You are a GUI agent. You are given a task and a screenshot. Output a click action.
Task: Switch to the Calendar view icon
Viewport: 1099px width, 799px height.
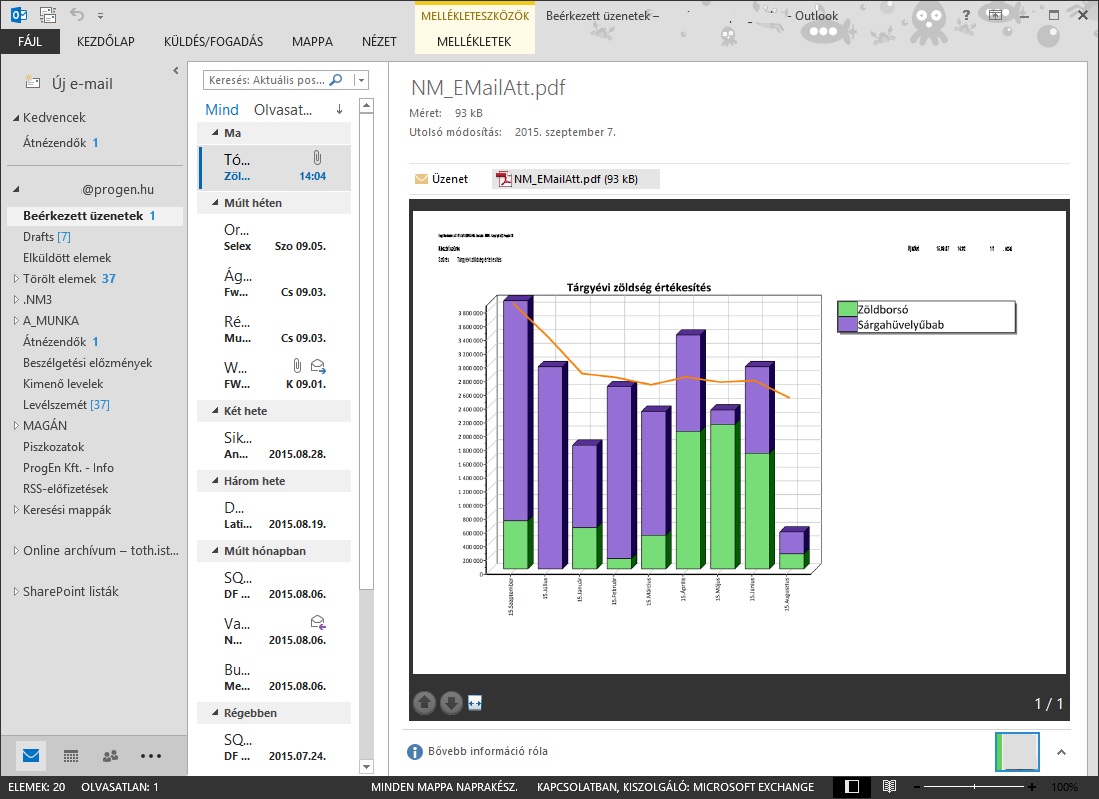click(x=71, y=756)
